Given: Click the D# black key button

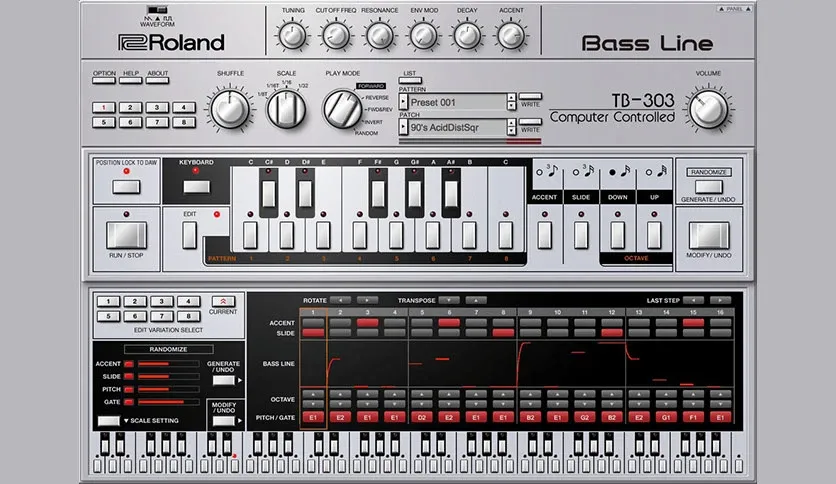Looking at the screenshot, I should coord(305,195).
